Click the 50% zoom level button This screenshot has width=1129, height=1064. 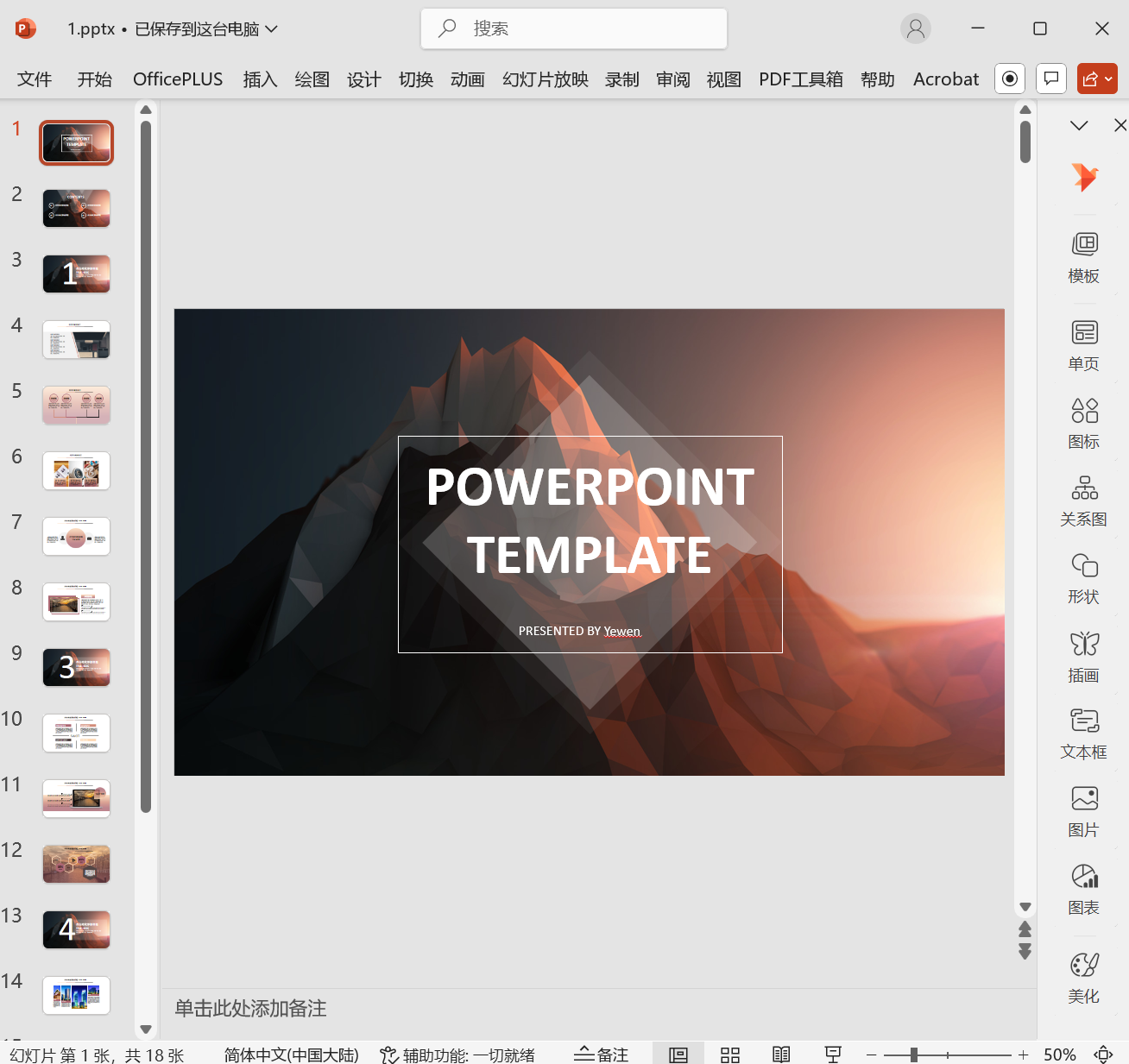[1059, 1055]
